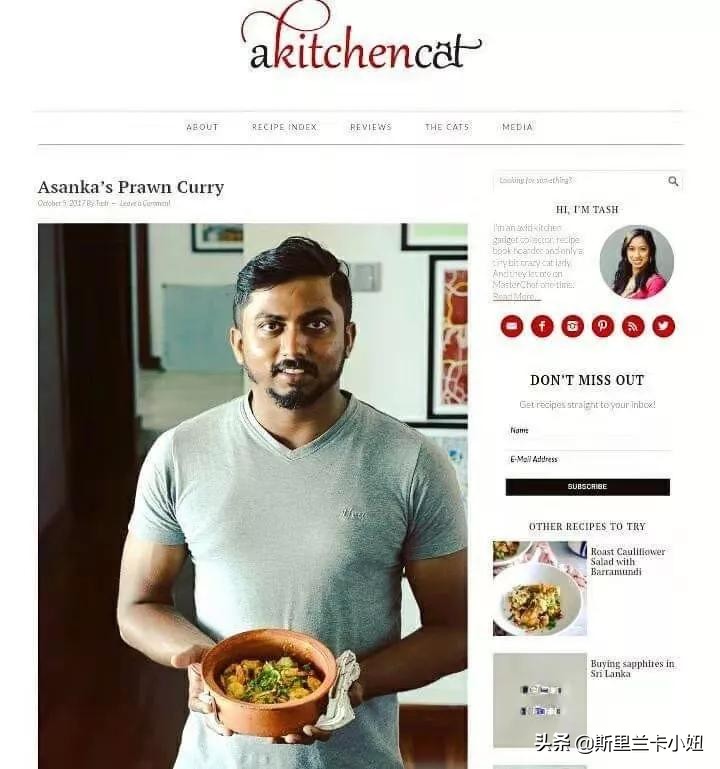Focus the Name input field
The image size is (720, 769).
pyautogui.click(x=588, y=431)
